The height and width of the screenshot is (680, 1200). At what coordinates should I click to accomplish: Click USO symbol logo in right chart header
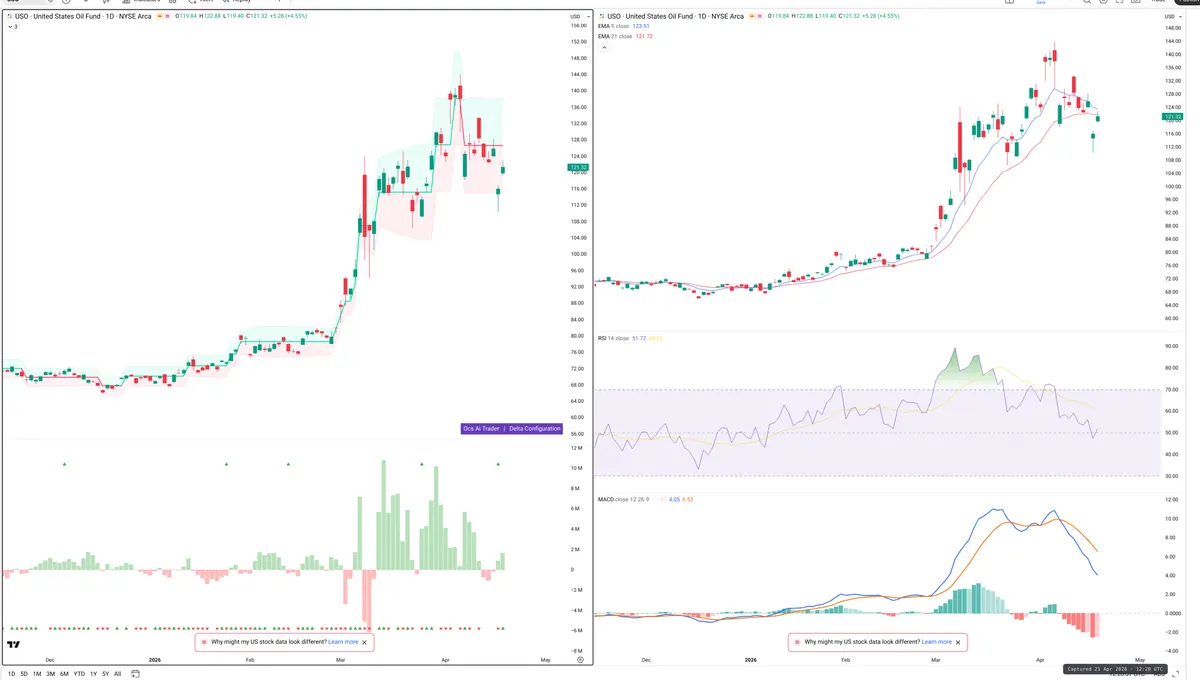click(601, 16)
